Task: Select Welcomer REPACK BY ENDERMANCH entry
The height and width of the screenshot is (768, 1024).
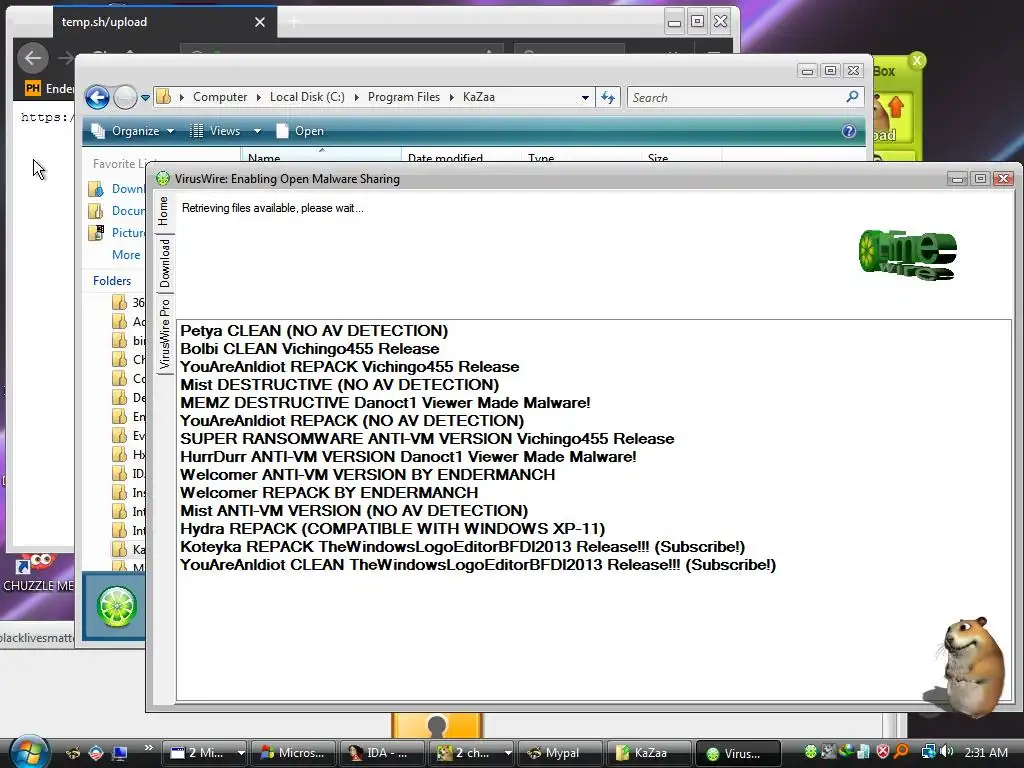Action: coord(329,492)
